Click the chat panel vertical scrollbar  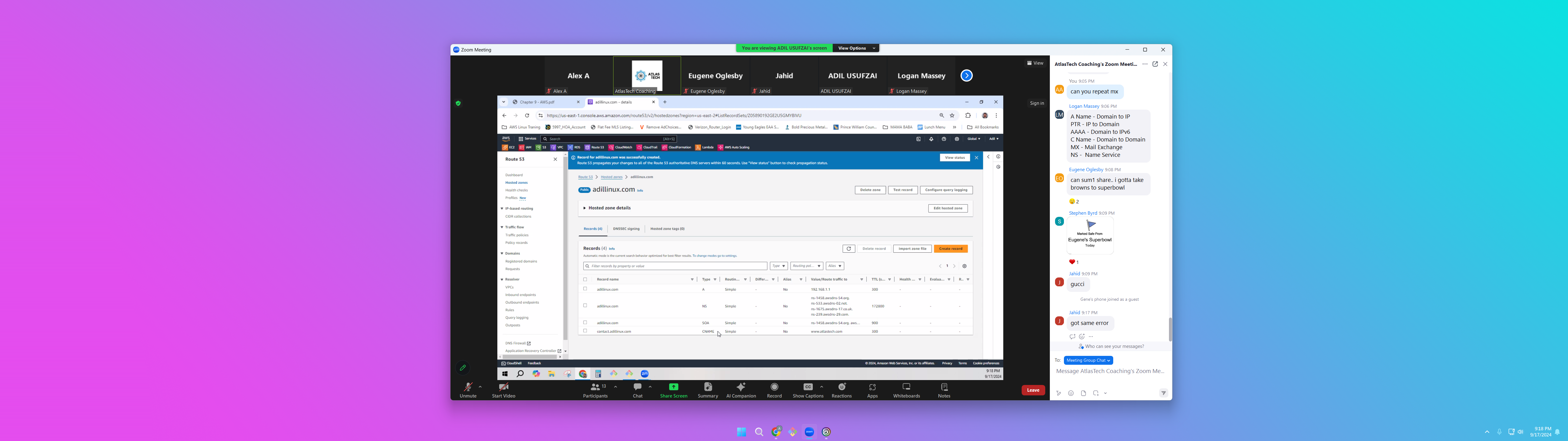pyautogui.click(x=1169, y=330)
